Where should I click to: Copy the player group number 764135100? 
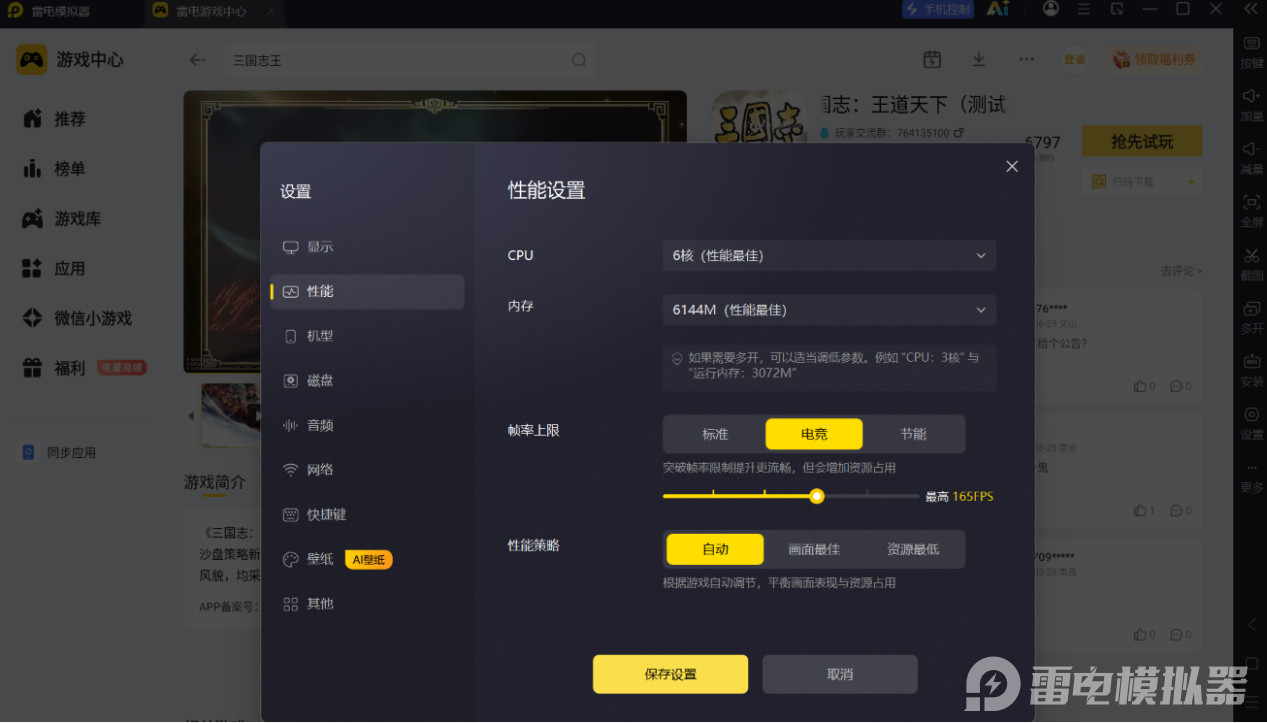coord(959,132)
